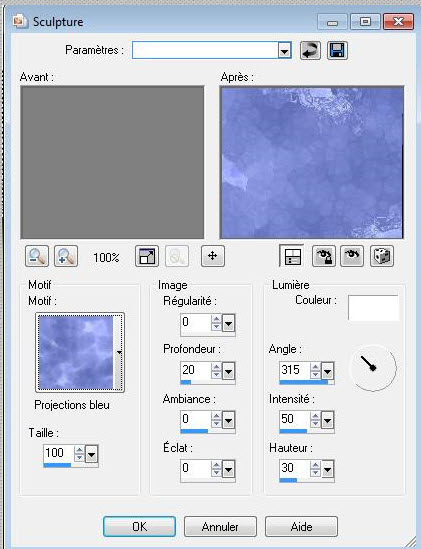The width and height of the screenshot is (421, 549).
Task: Click the fit preview to window icon
Action: [x=147, y=256]
